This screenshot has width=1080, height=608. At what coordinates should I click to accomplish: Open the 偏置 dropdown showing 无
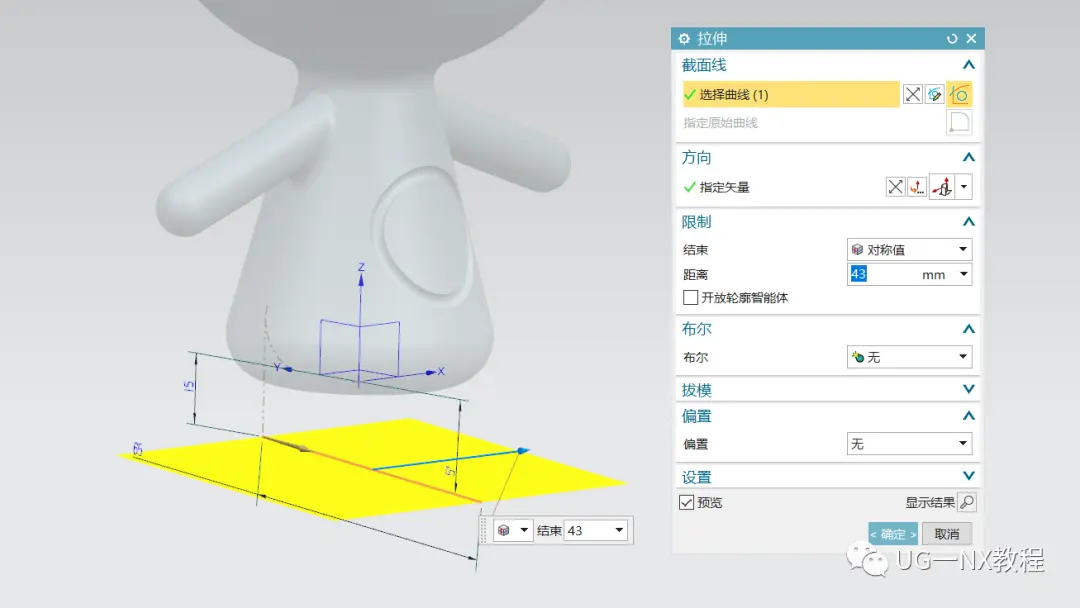click(909, 443)
